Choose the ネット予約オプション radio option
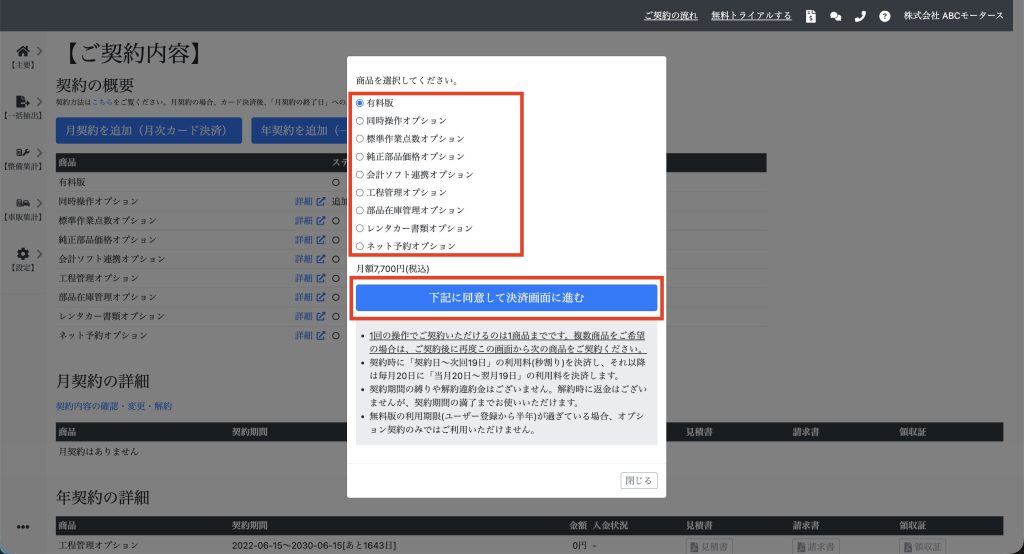Screen dimensions: 1024x554 [x=360, y=246]
